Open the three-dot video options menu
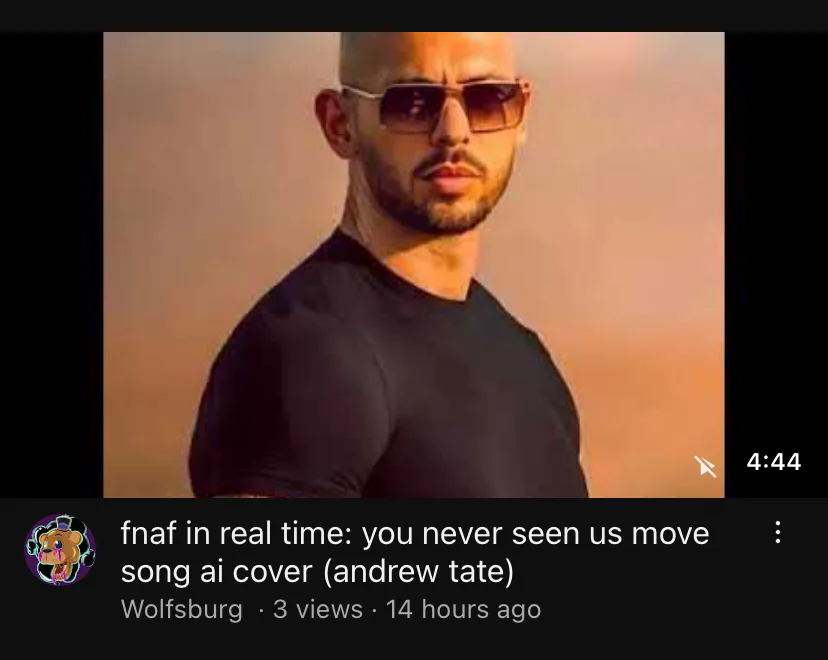This screenshot has height=660, width=828. point(777,532)
